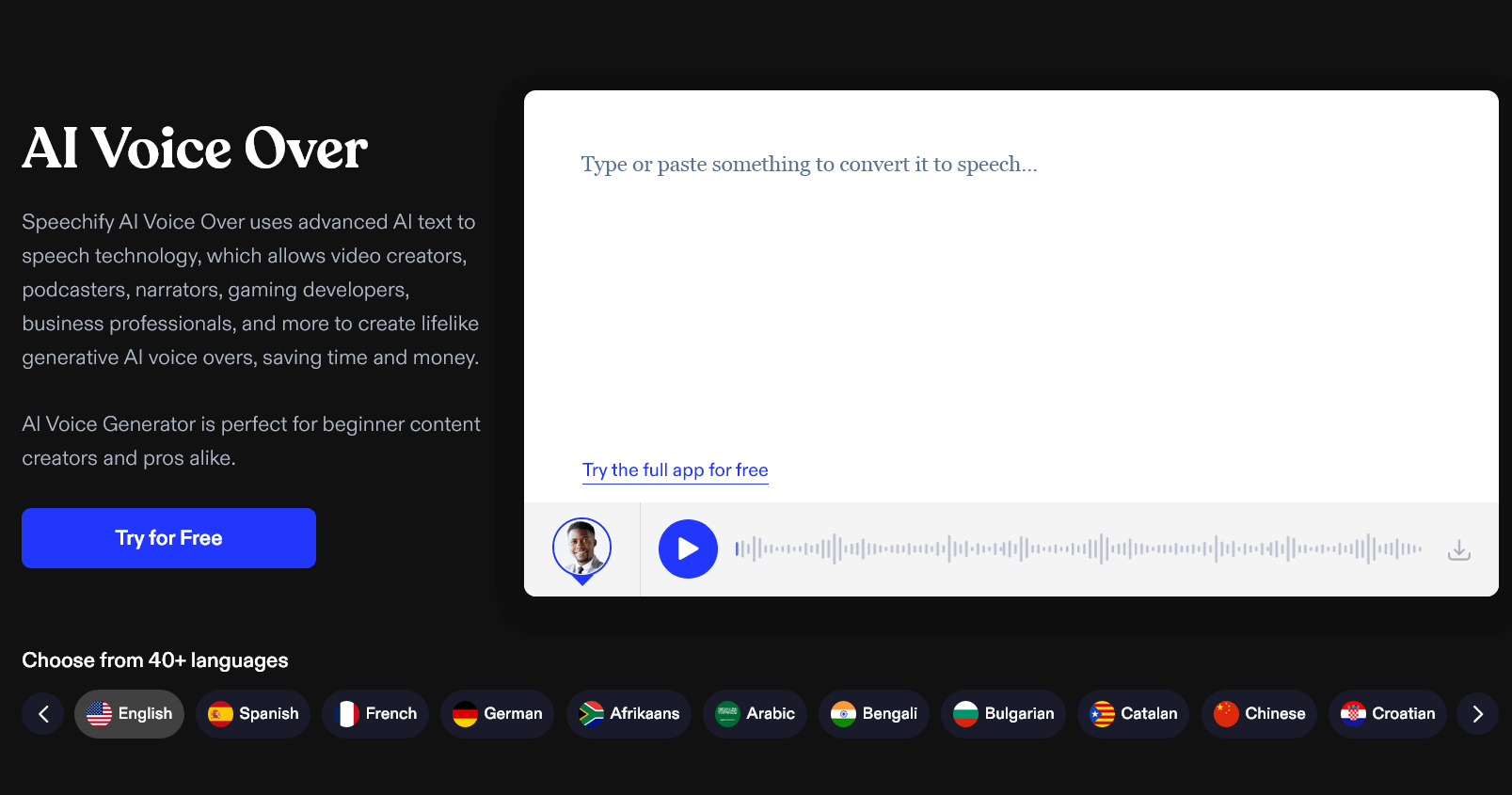Select the English language chip
1512x795 pixels.
(x=129, y=714)
